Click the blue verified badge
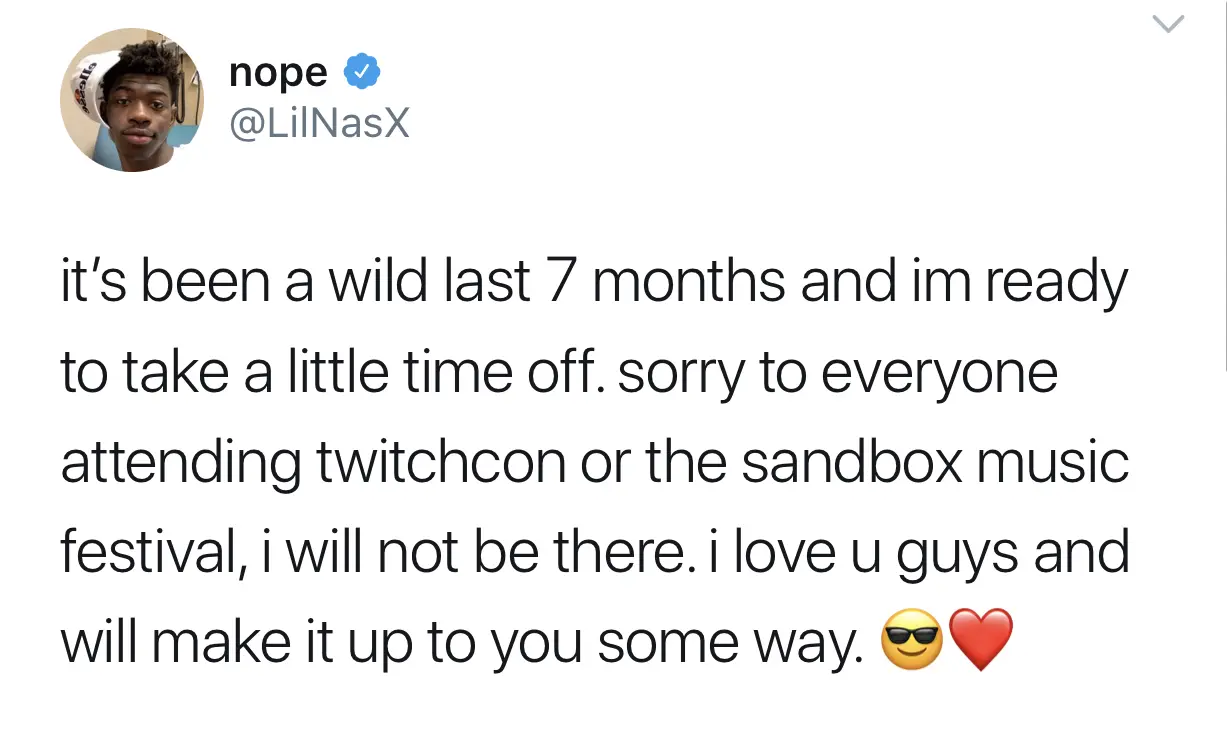This screenshot has height=743, width=1227. click(x=360, y=73)
